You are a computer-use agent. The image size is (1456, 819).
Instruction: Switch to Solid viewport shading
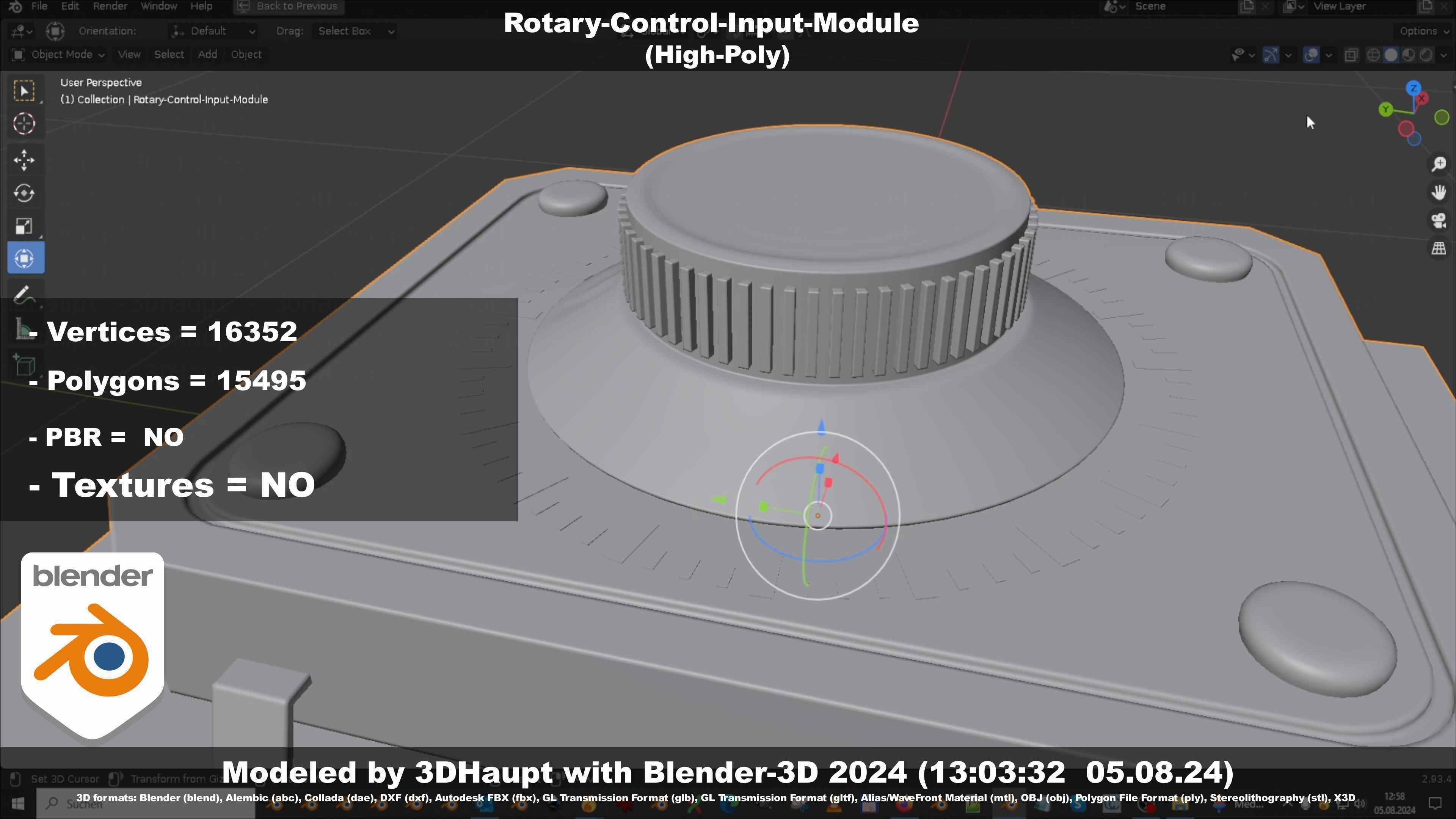point(1391,55)
